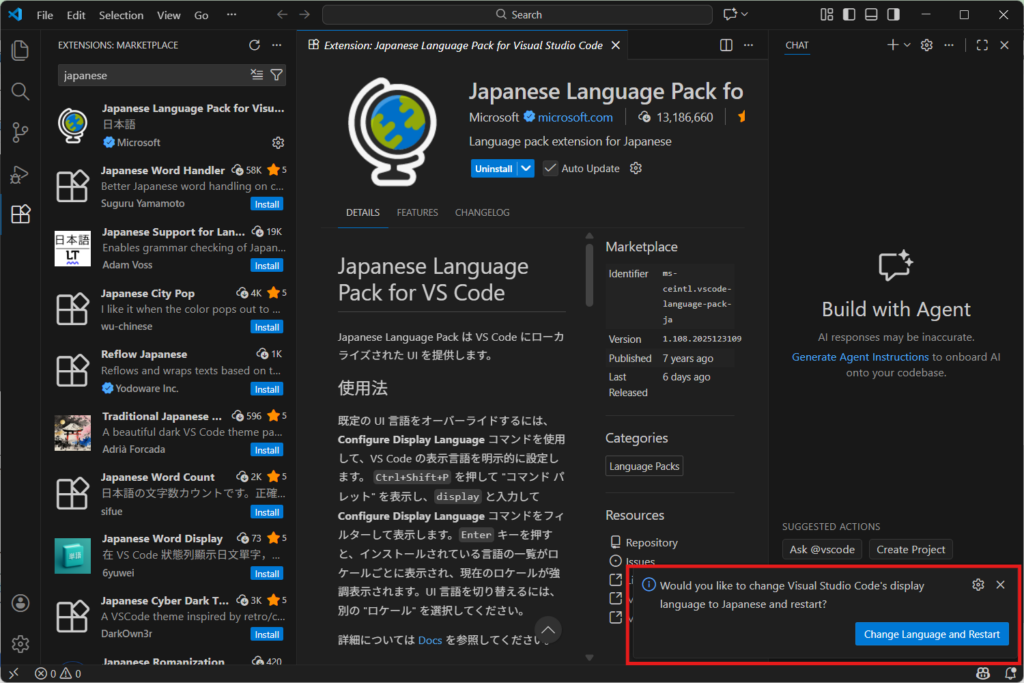Click the Accounts icon in activity bar
This screenshot has width=1024, height=683.
20,603
